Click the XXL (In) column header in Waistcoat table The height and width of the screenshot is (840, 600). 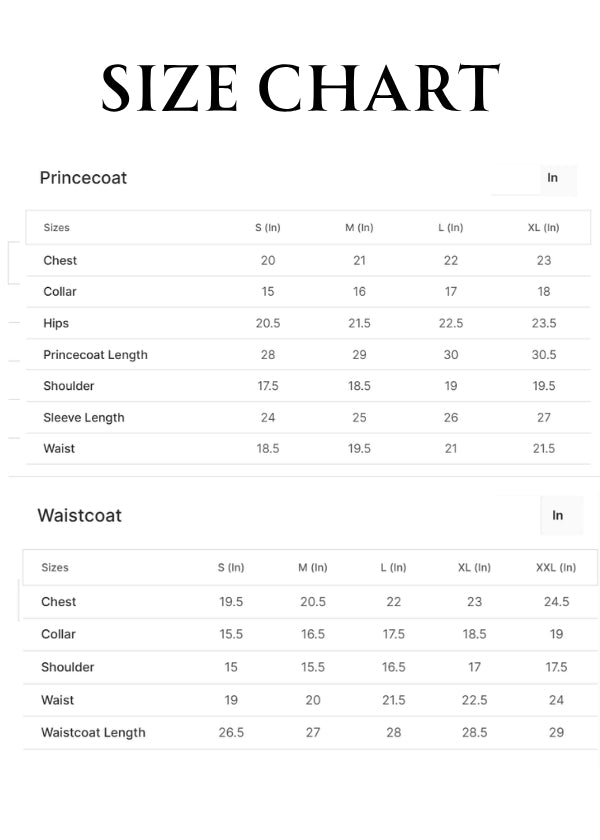(x=556, y=568)
